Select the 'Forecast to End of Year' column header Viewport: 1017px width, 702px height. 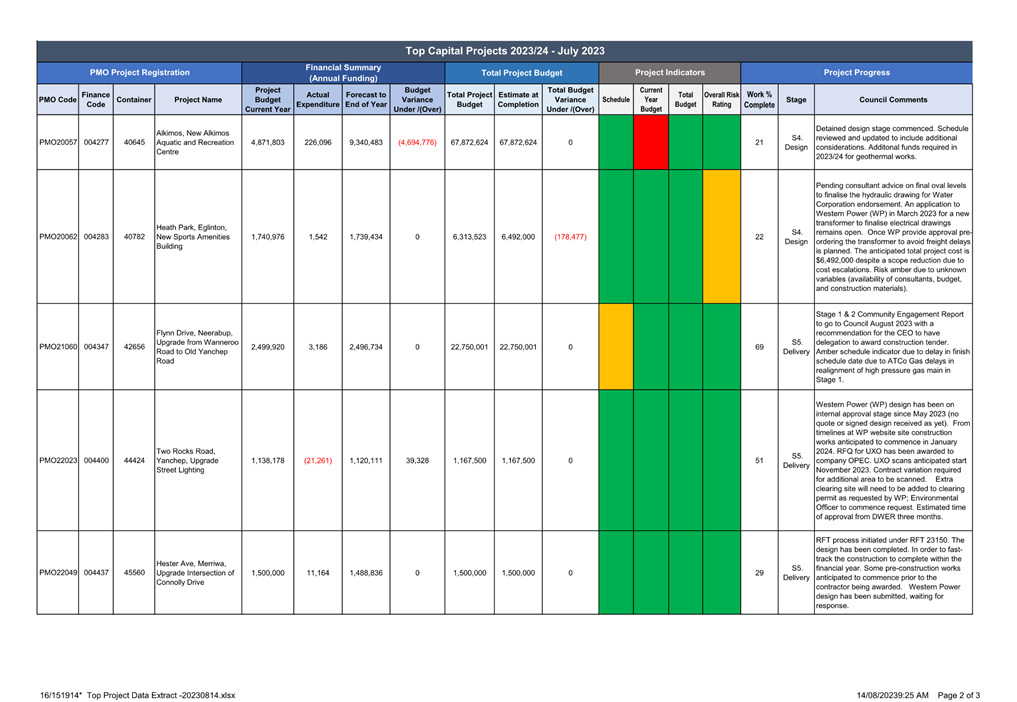(366, 100)
